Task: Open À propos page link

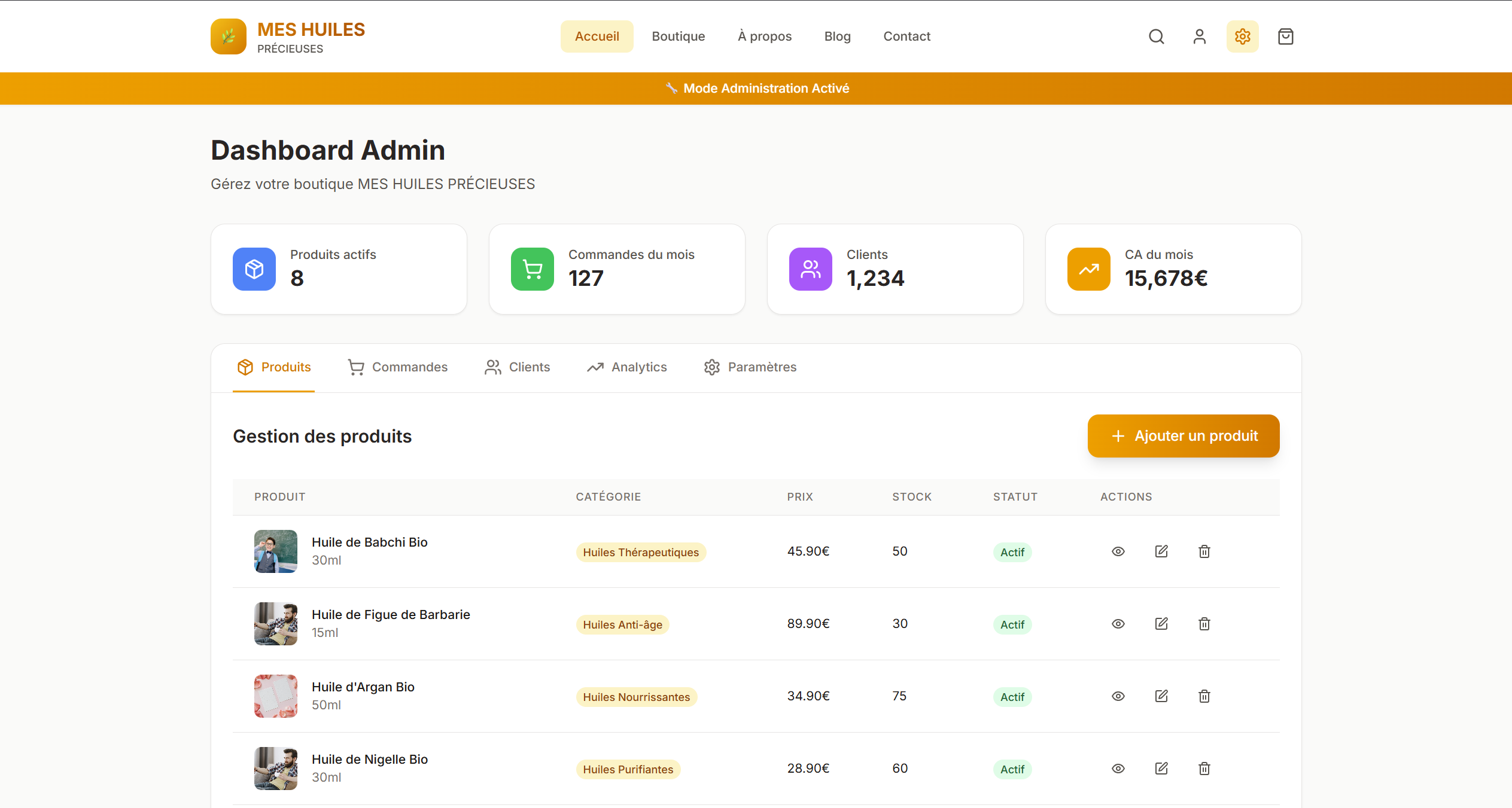Action: [x=765, y=36]
